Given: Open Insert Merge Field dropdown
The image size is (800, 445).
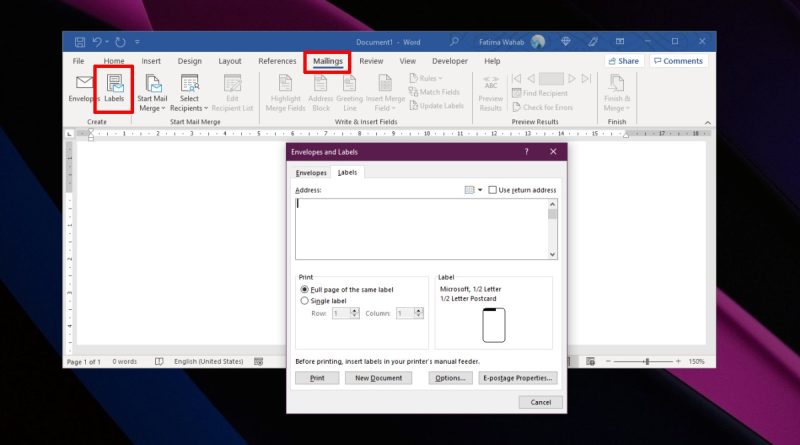Looking at the screenshot, I should tap(385, 93).
